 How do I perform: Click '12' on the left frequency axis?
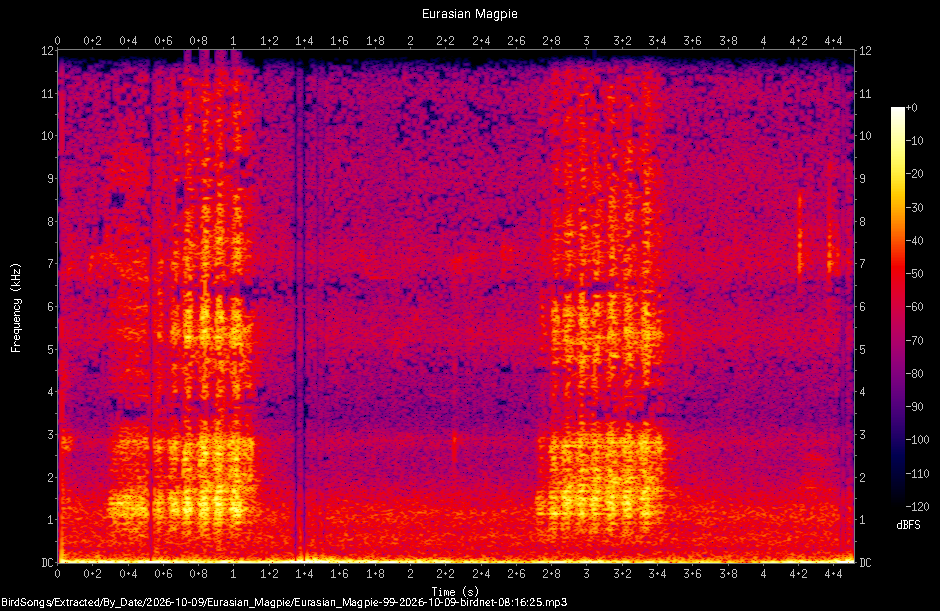click(47, 50)
